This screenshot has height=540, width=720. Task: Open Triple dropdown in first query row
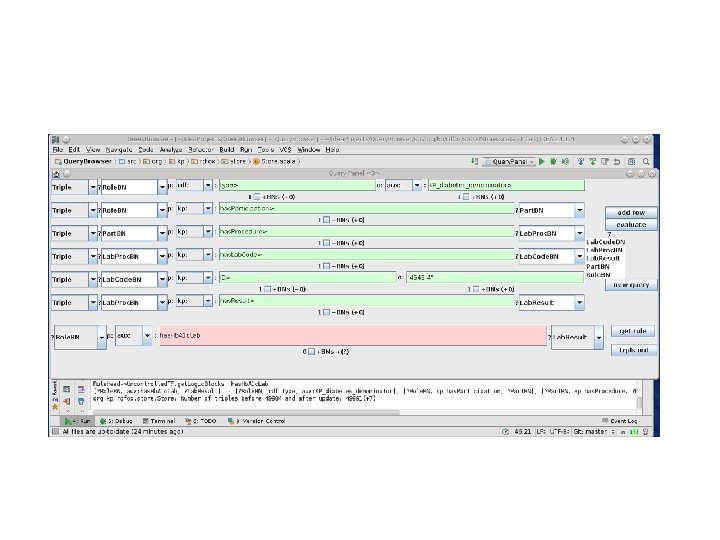[93, 187]
